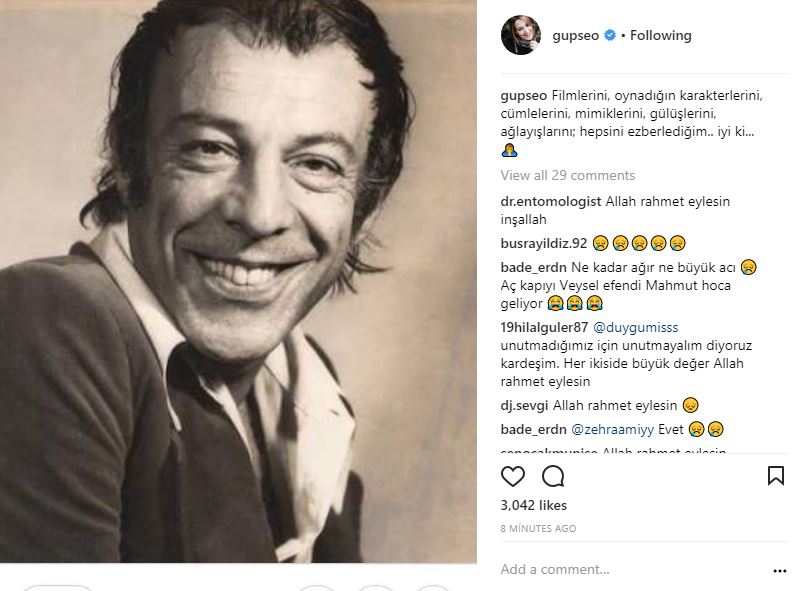Open dr.entomologist commenter profile

551,201
